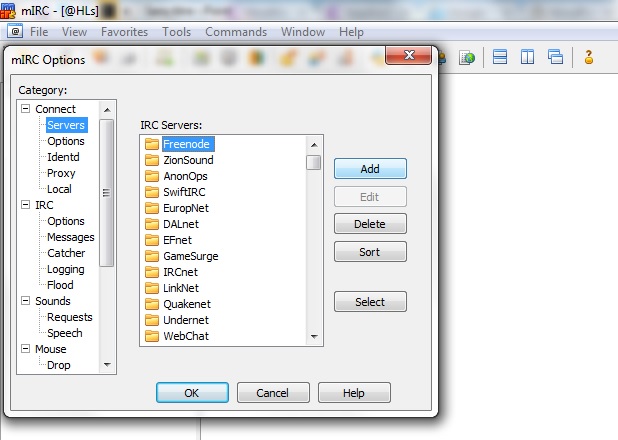Screen dimensions: 618x440
Task: Select Logging in the category tree
Action: tap(66, 269)
